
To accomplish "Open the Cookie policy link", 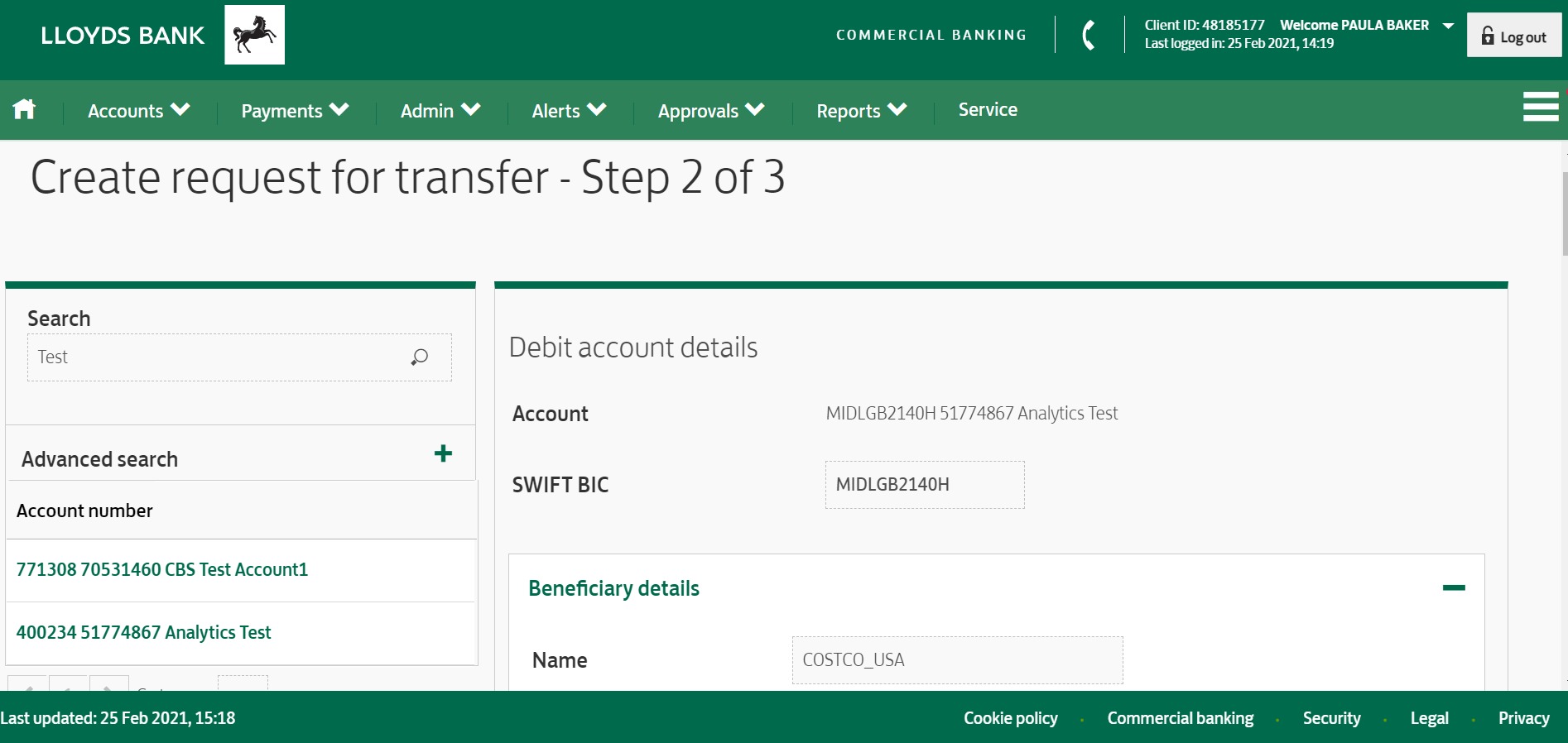I will [1010, 717].
